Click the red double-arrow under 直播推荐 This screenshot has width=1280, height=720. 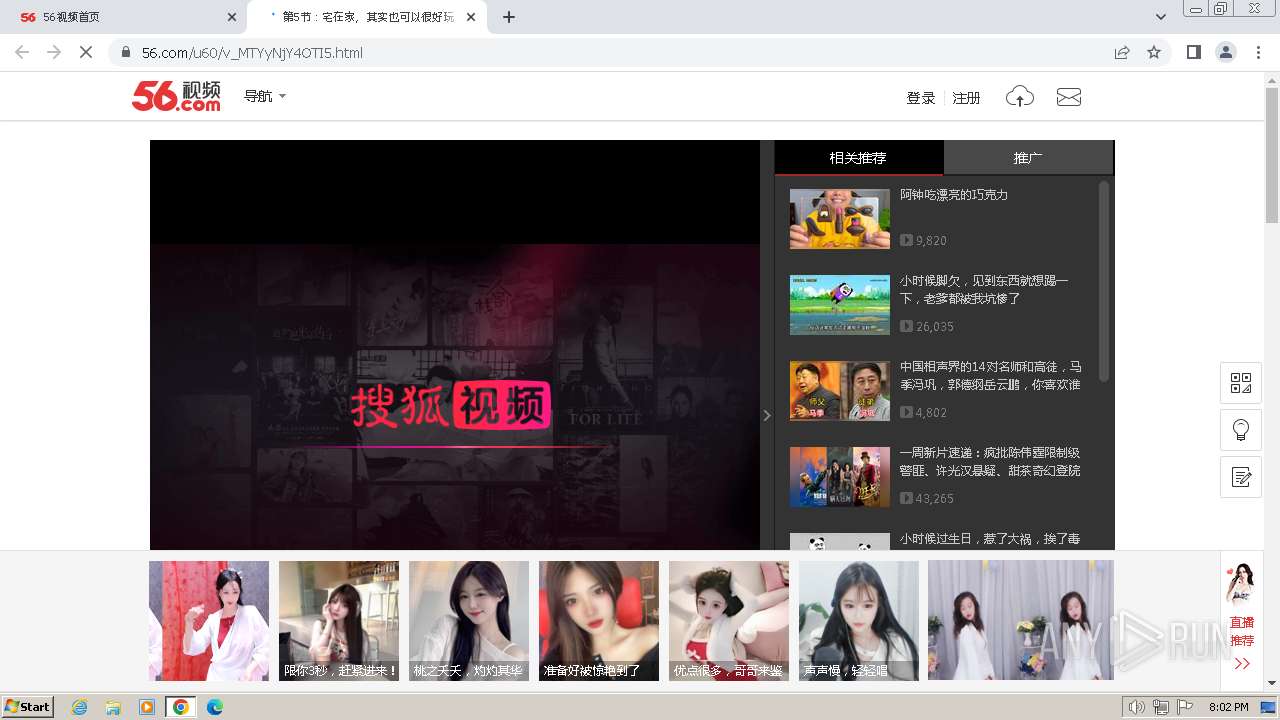pos(1242,664)
